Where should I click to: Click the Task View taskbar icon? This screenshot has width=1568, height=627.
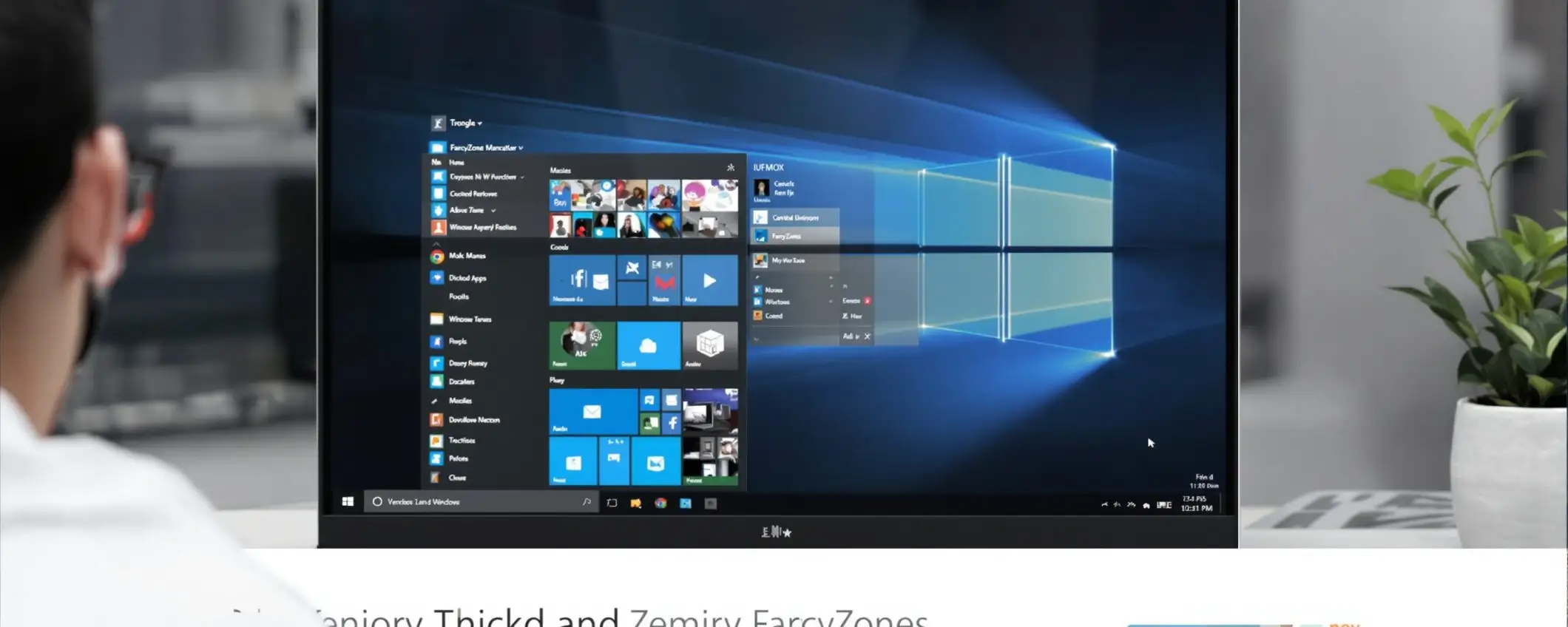pyautogui.click(x=612, y=504)
